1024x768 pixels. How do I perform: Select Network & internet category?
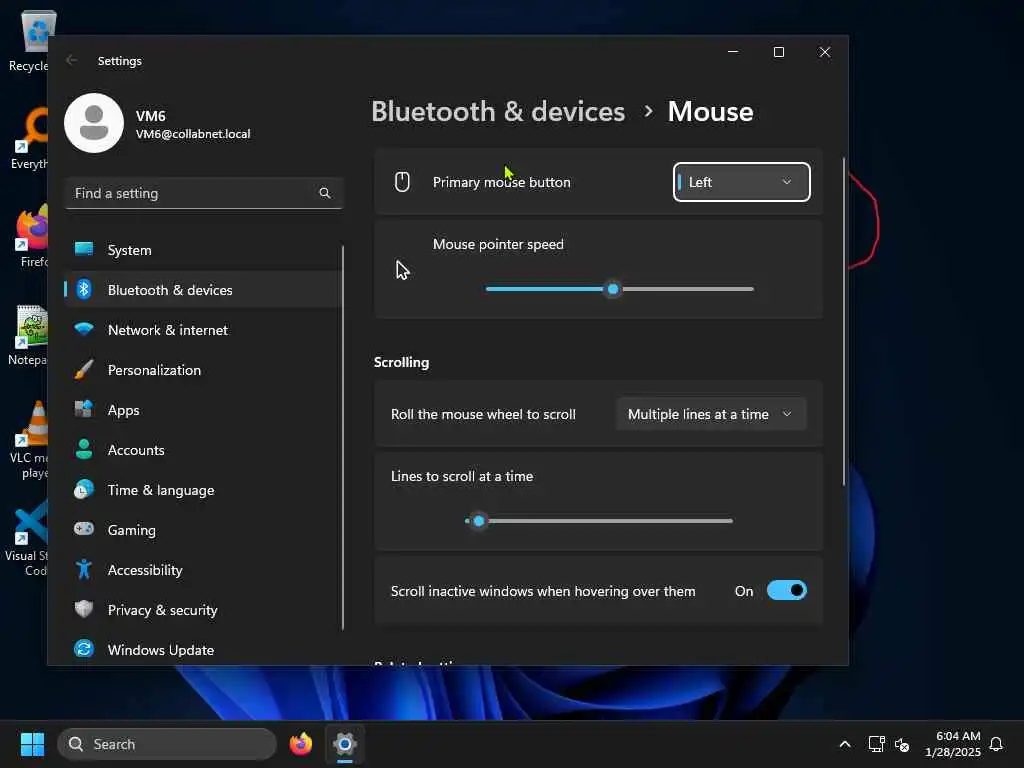[x=203, y=330]
